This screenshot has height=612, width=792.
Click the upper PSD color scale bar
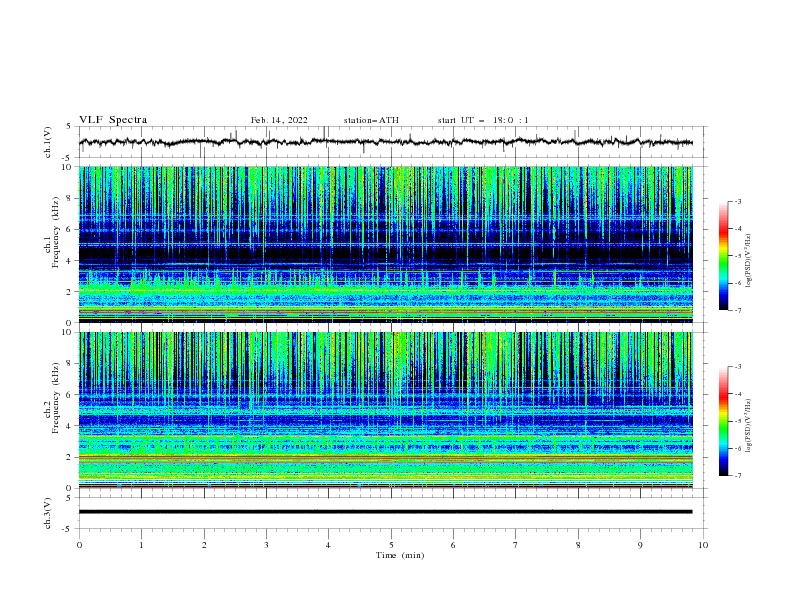pos(724,256)
